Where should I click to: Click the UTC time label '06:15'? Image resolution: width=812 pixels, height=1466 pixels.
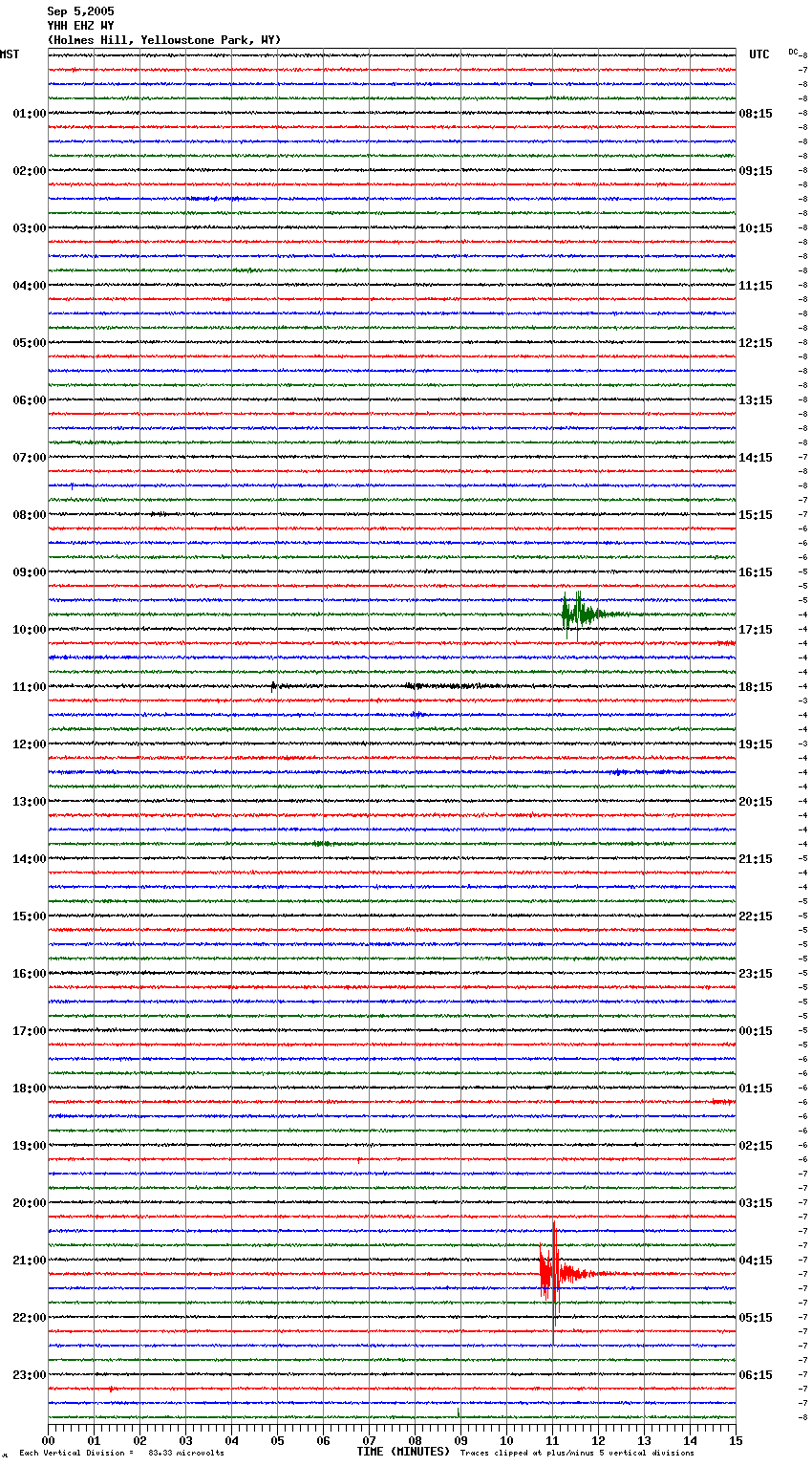[x=756, y=1375]
